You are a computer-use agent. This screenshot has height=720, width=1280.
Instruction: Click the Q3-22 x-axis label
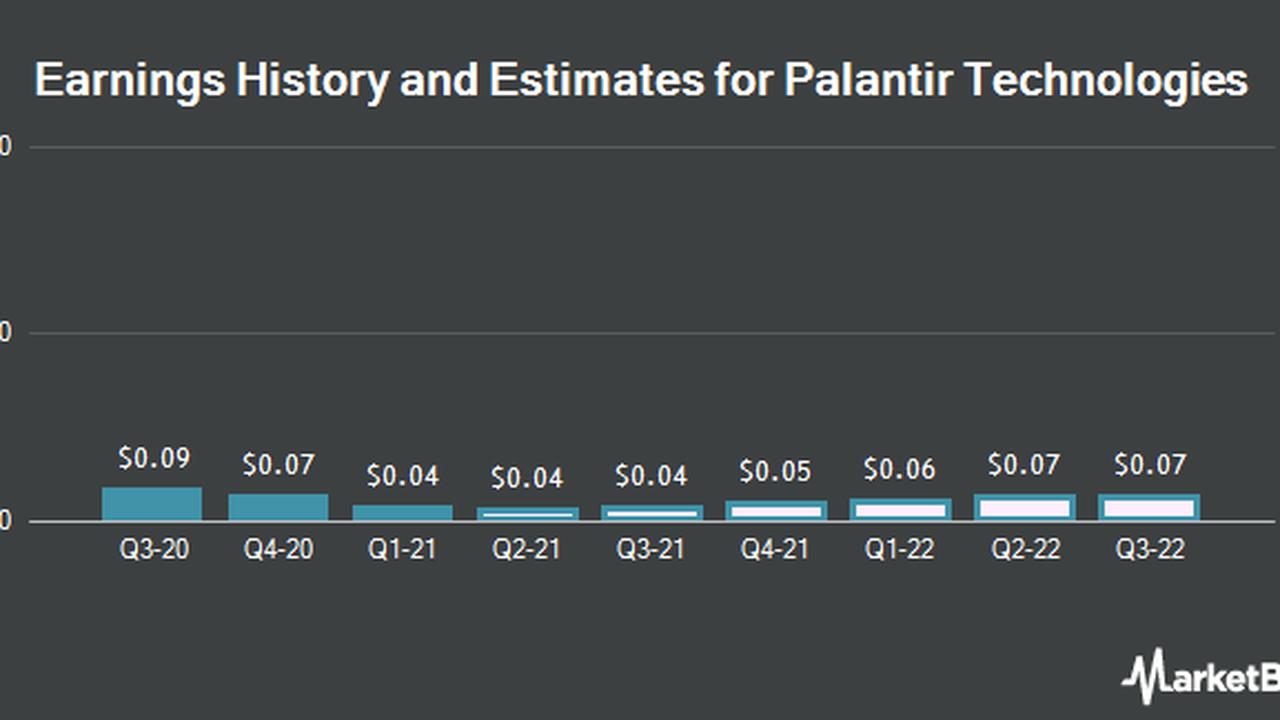click(1149, 550)
